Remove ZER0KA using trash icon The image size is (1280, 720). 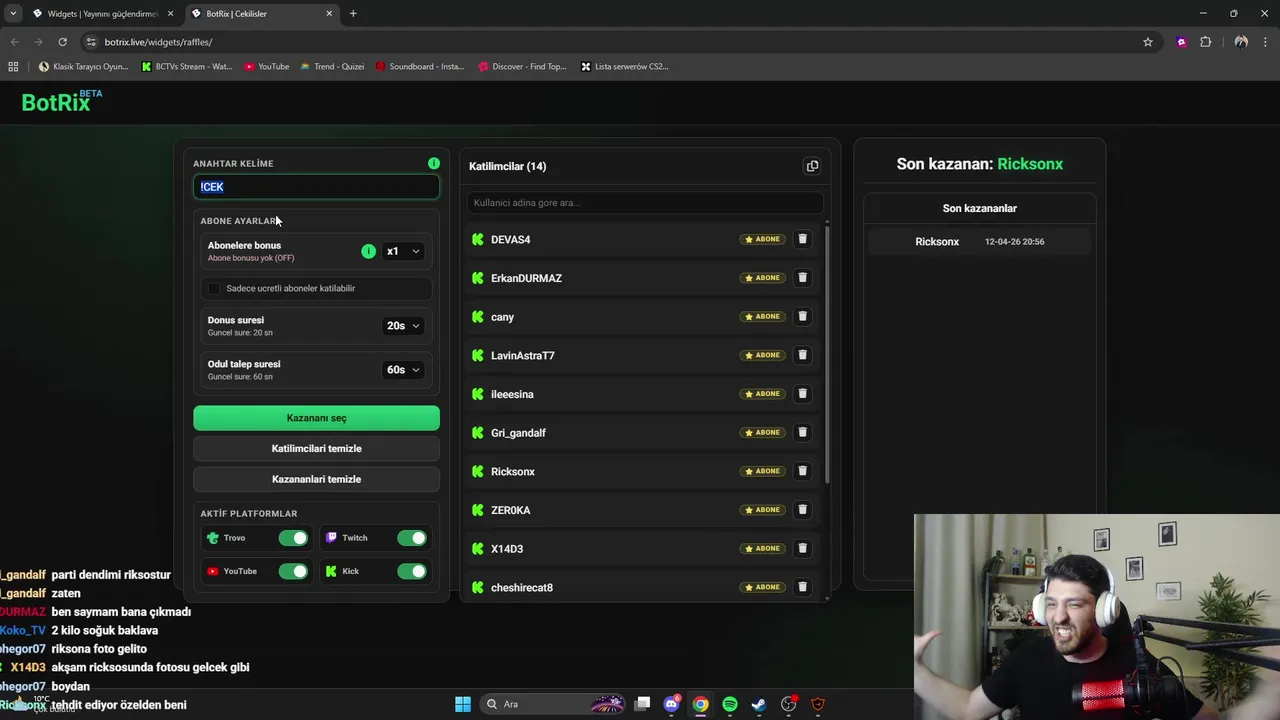click(x=802, y=510)
